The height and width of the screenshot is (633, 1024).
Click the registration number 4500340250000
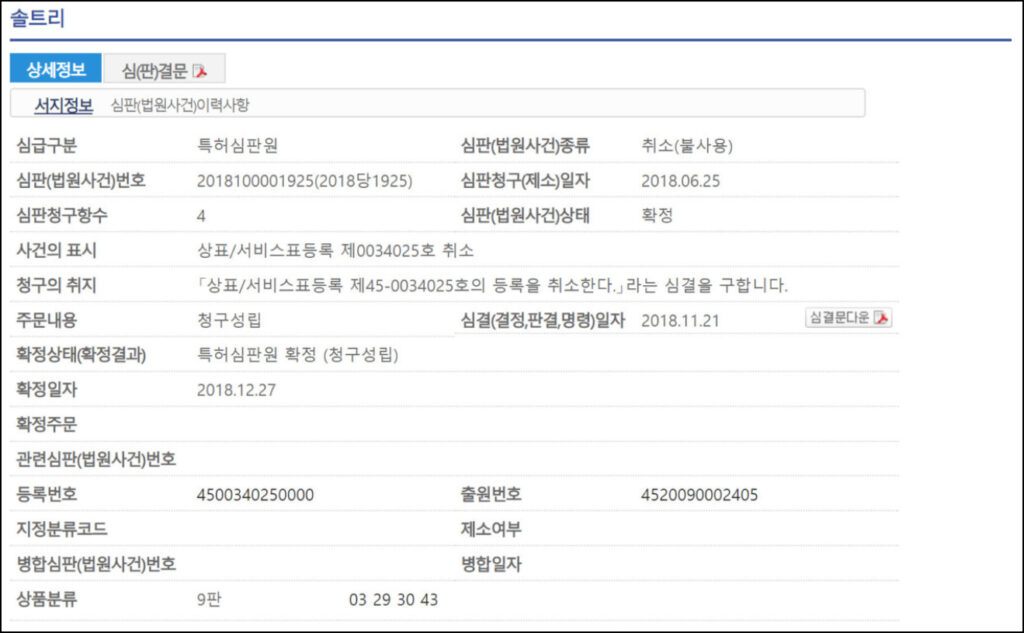(x=256, y=495)
